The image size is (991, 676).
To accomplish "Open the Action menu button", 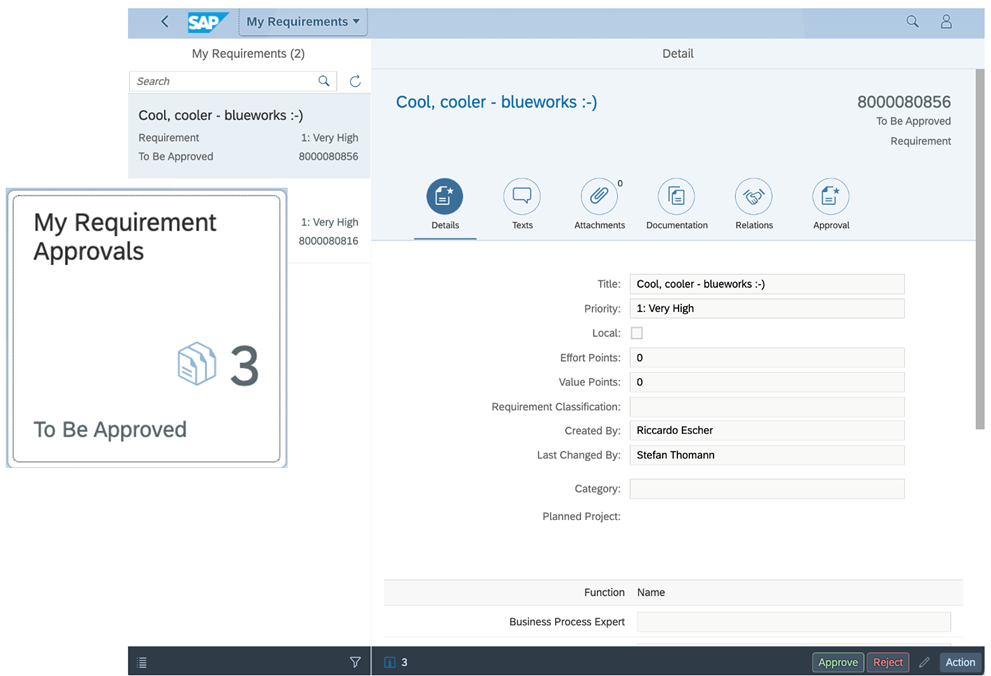I will tap(960, 662).
